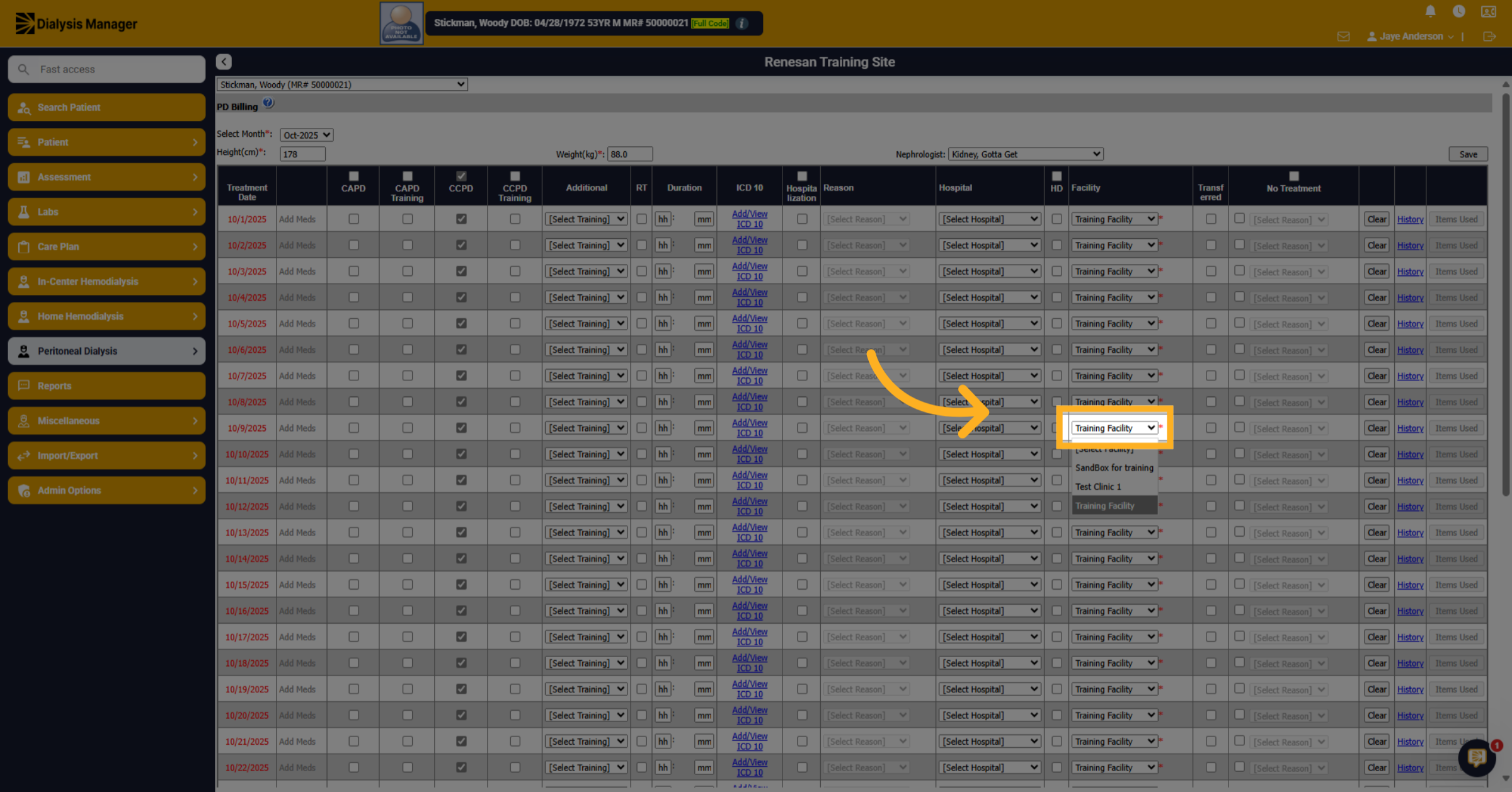Expand the Patient sidebar menu
Image resolution: width=1512 pixels, height=792 pixels.
pyautogui.click(x=106, y=142)
